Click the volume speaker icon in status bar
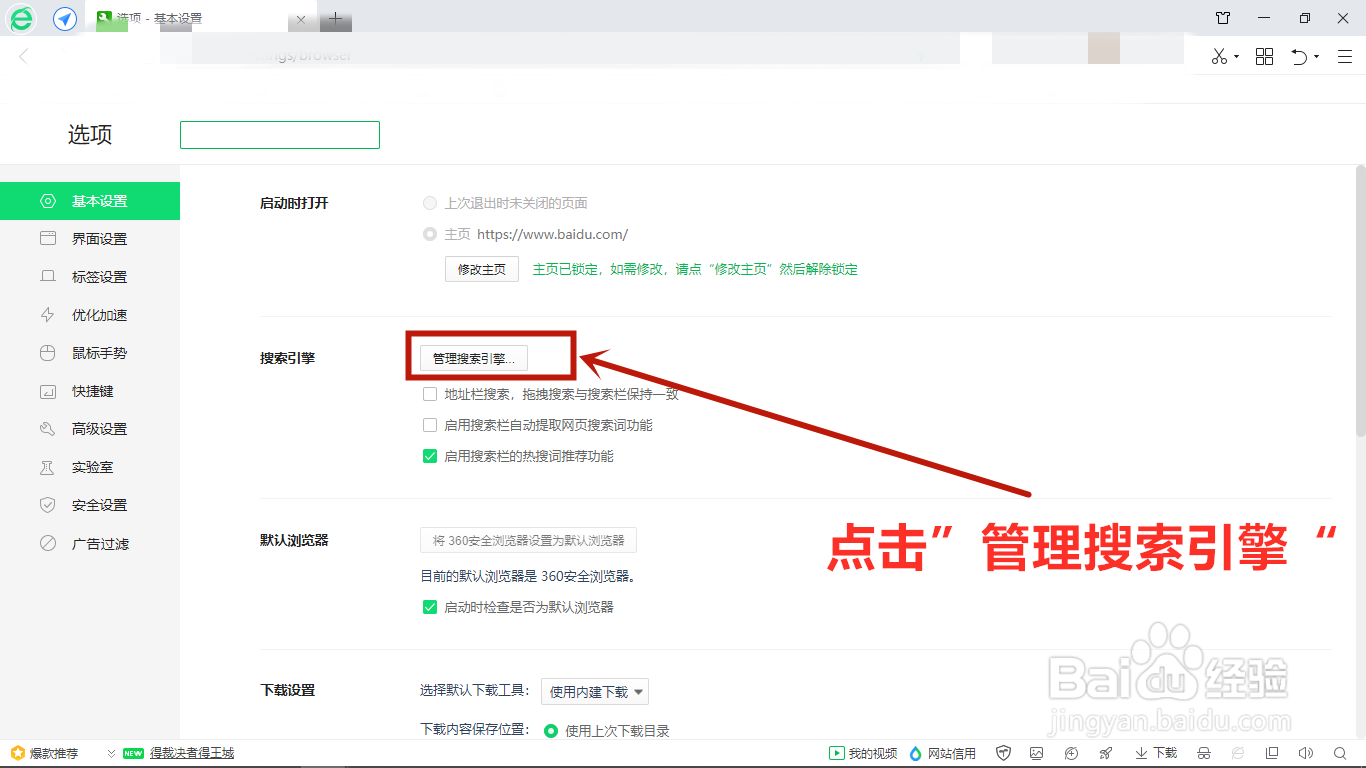Image resolution: width=1366 pixels, height=768 pixels. pos(1308,753)
